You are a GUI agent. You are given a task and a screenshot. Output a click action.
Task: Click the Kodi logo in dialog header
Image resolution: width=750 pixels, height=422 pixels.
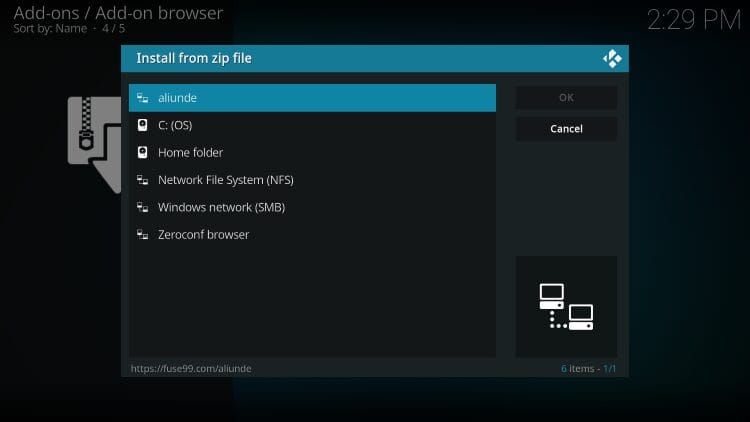612,59
